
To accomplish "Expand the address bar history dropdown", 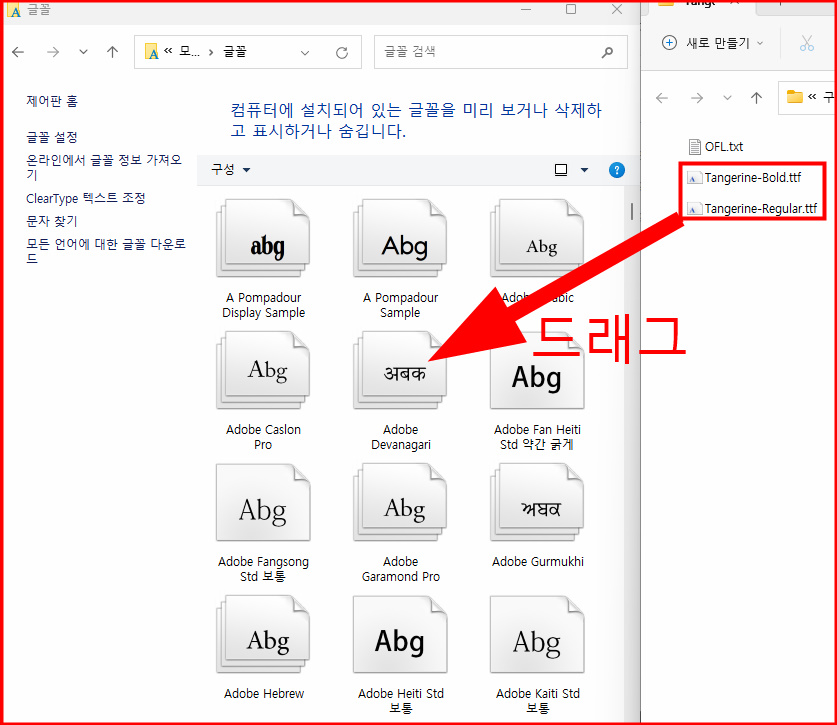I will coord(305,52).
